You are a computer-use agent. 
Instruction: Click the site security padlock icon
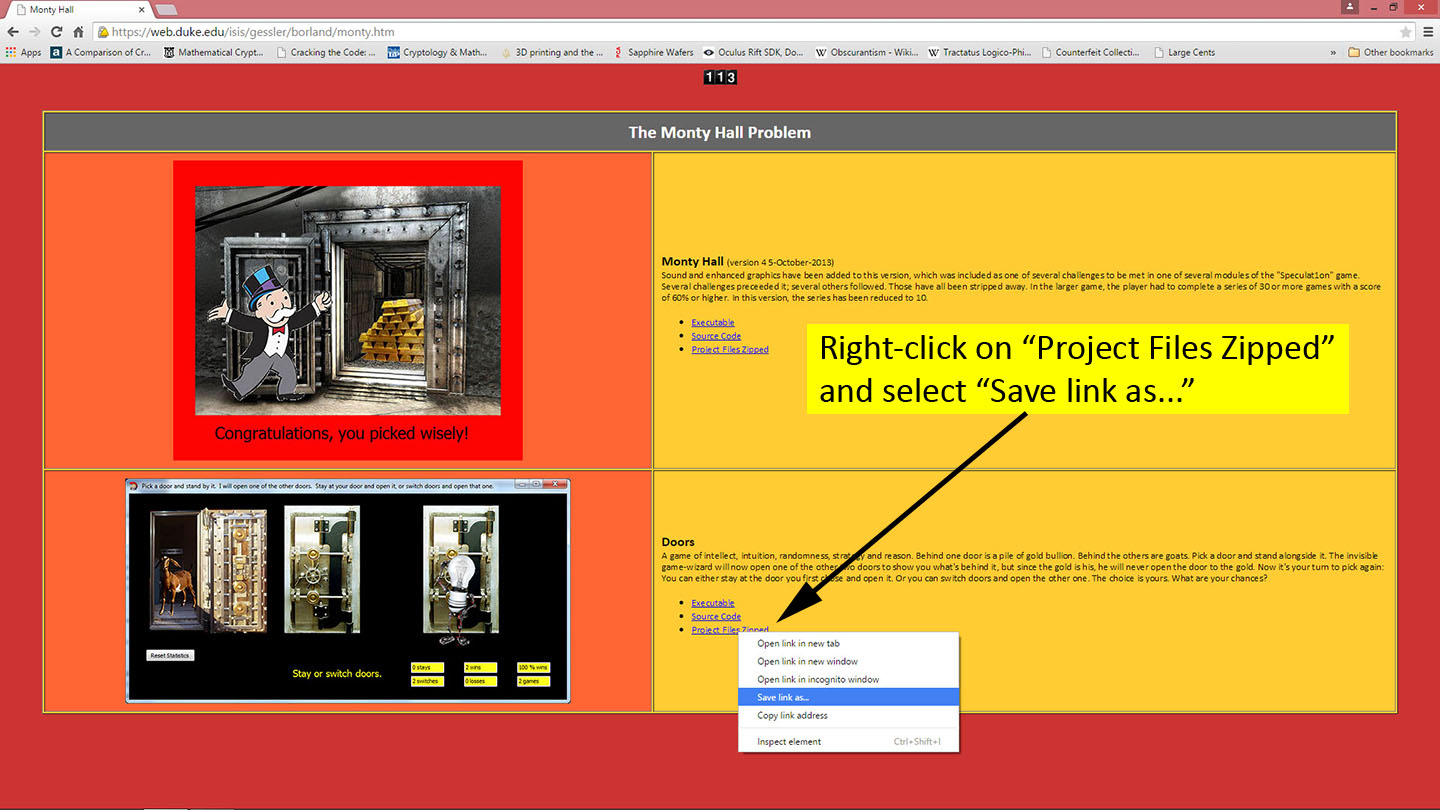[103, 32]
